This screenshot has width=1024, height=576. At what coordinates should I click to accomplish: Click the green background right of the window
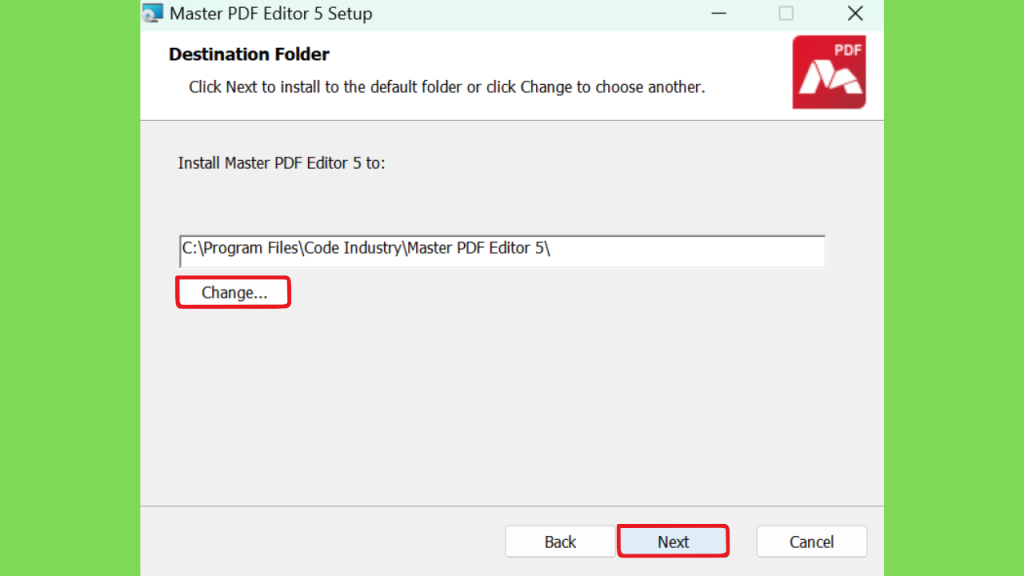(x=953, y=288)
